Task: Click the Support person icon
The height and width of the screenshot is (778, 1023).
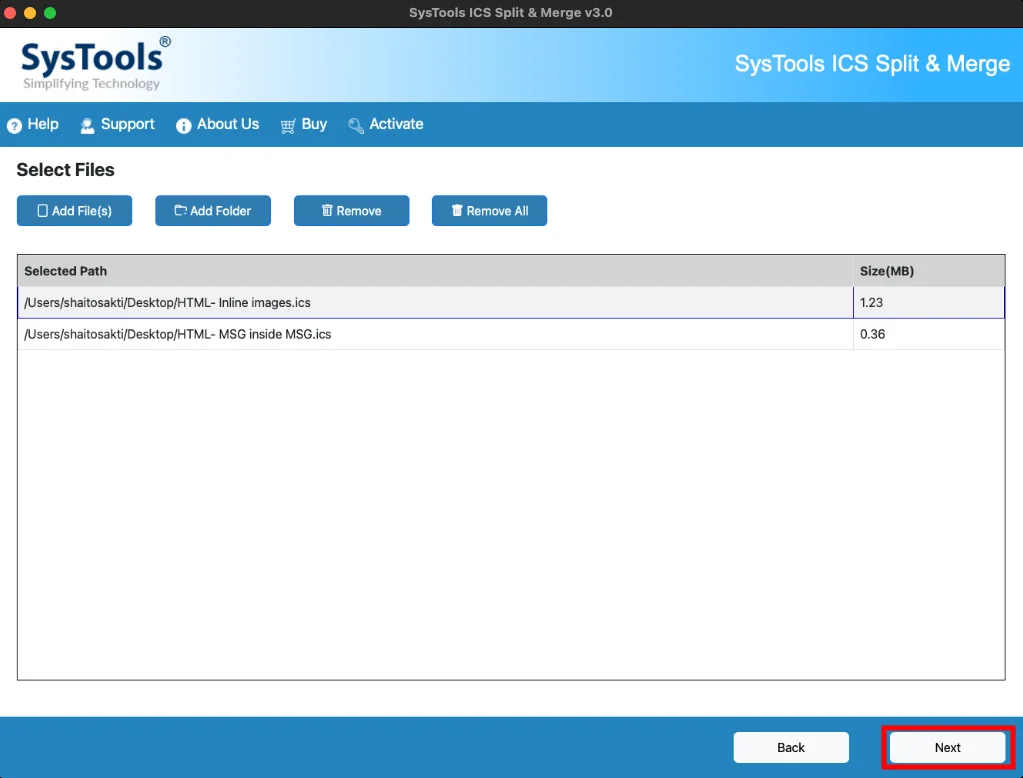Action: [x=87, y=125]
